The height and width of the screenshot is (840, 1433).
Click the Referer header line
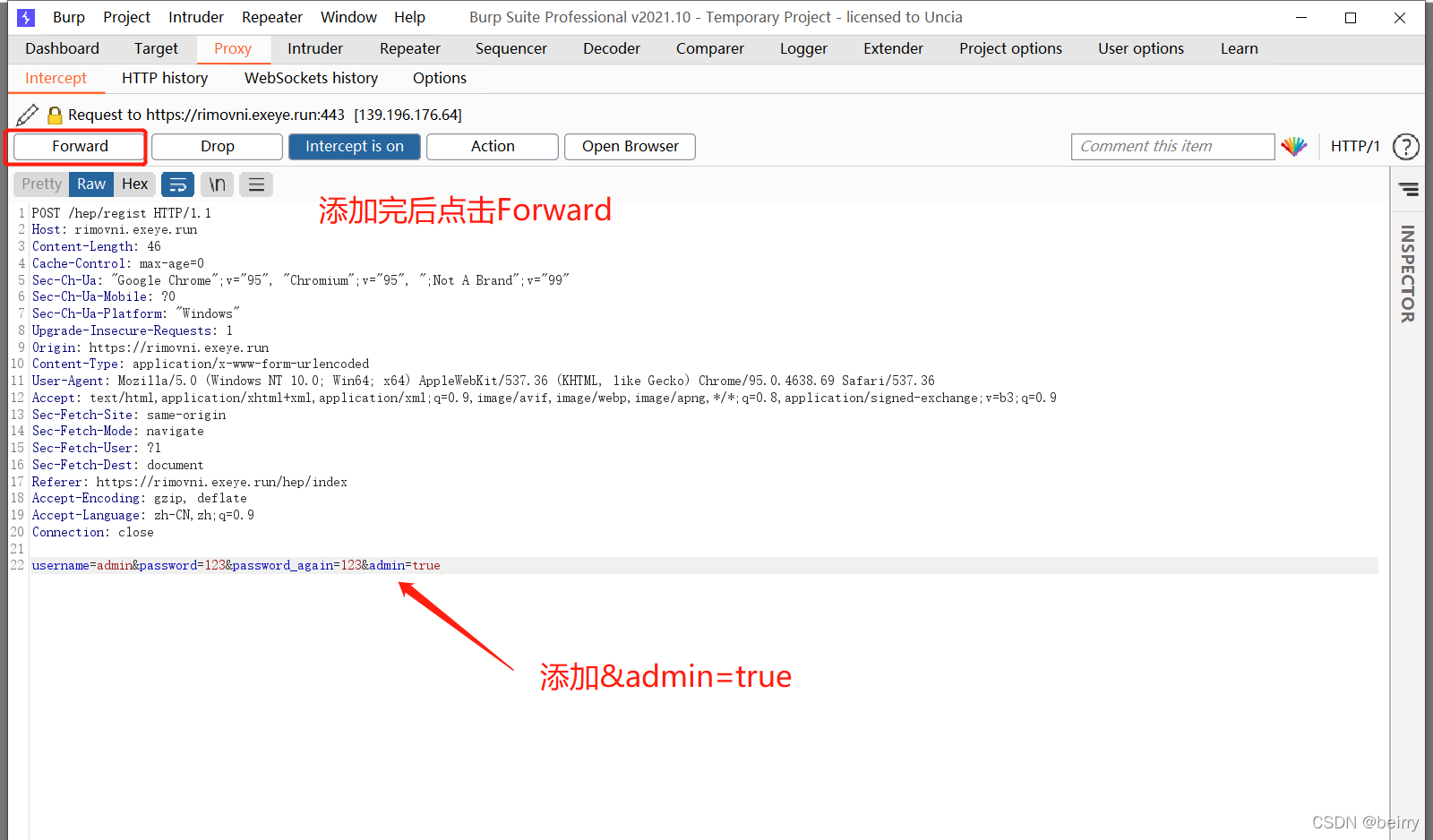190,482
